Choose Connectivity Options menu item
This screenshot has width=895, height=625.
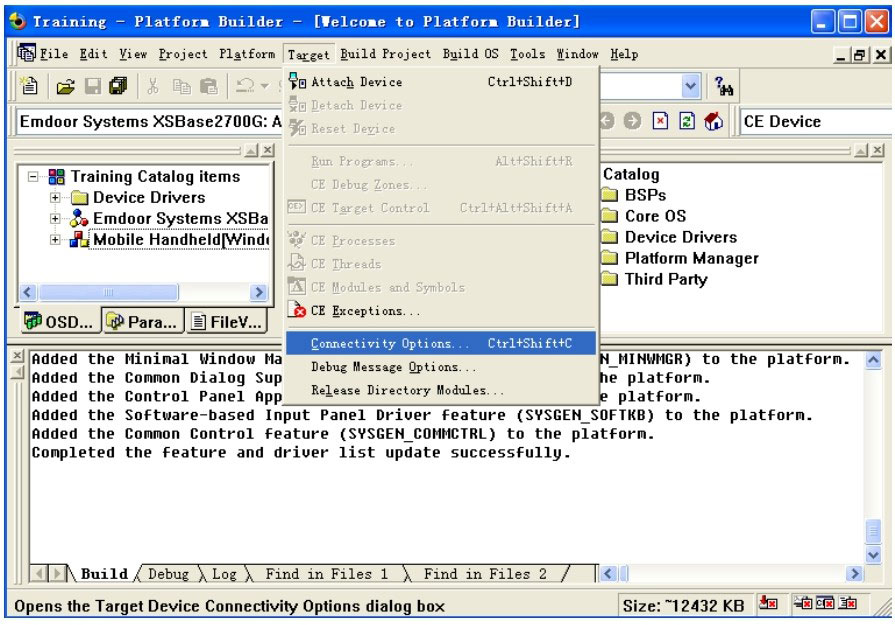389,344
